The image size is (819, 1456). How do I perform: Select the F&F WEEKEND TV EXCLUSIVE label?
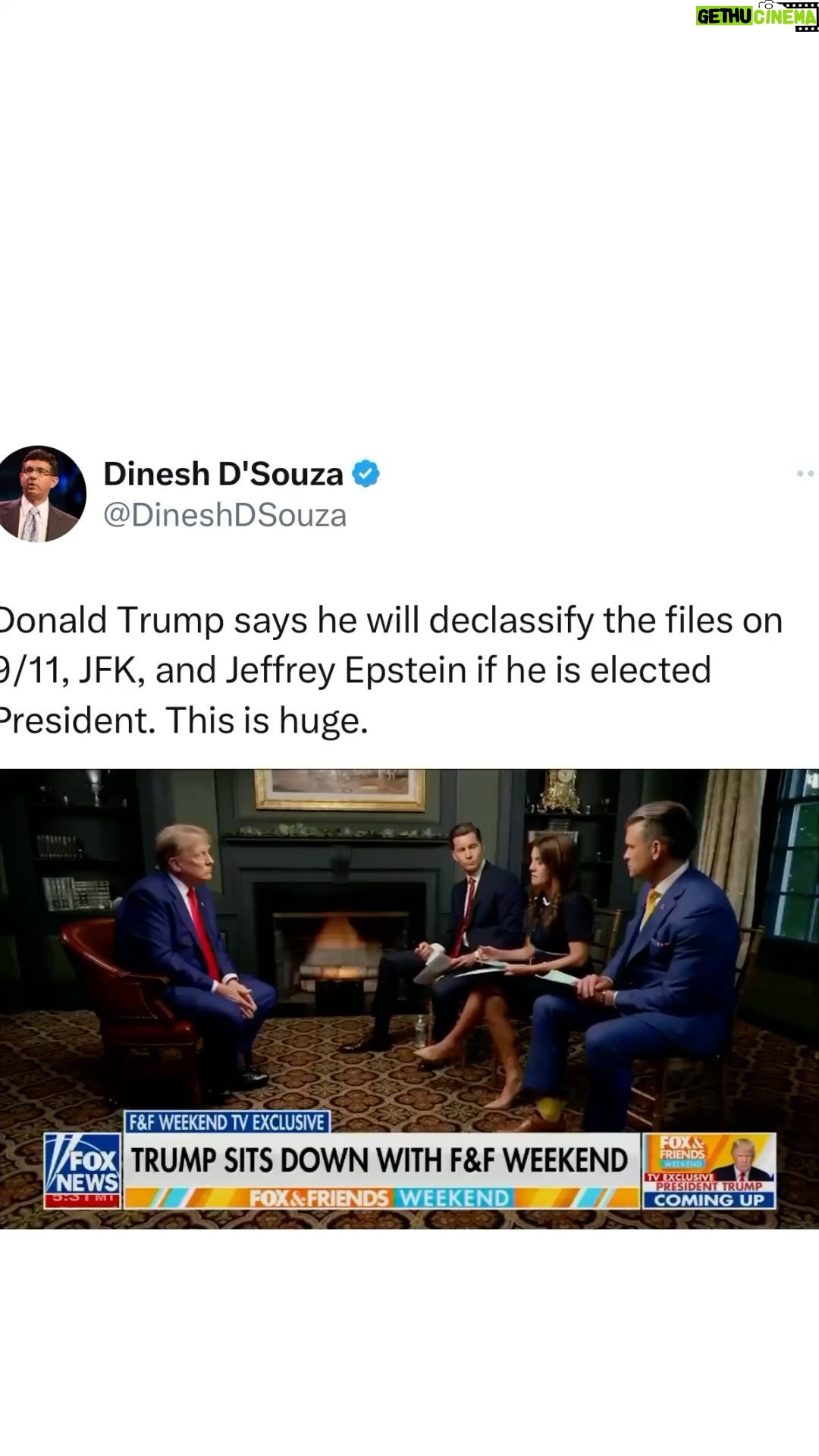coord(226,1122)
